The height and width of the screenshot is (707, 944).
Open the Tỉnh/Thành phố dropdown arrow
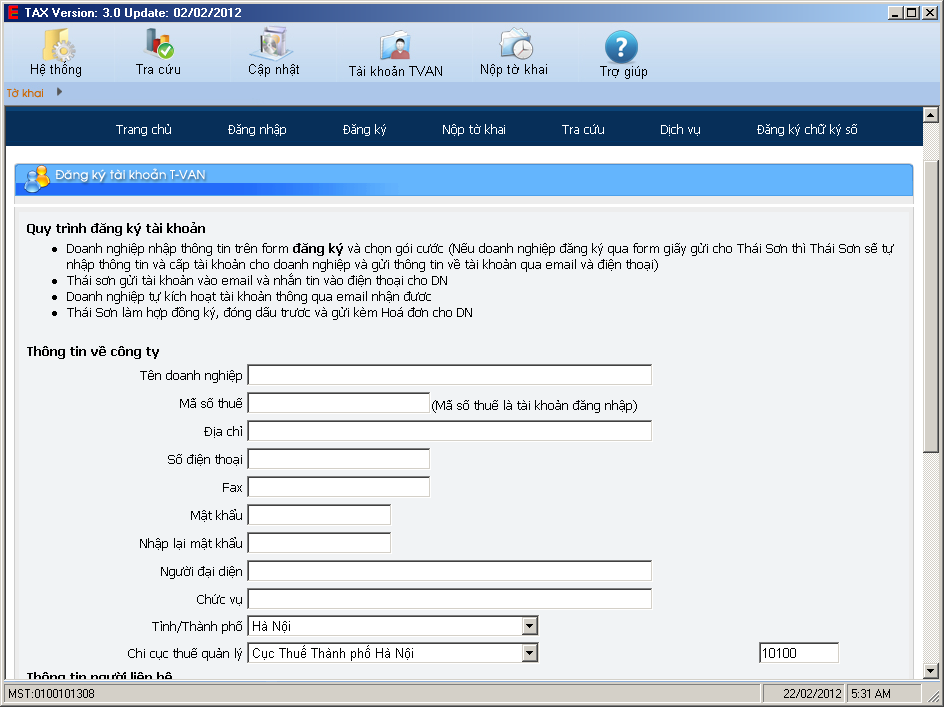click(x=529, y=626)
